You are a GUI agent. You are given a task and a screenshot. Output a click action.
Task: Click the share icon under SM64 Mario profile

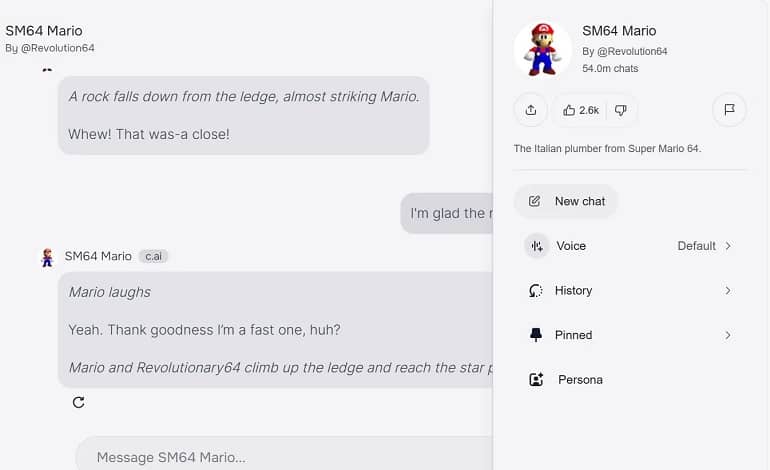[x=530, y=110]
